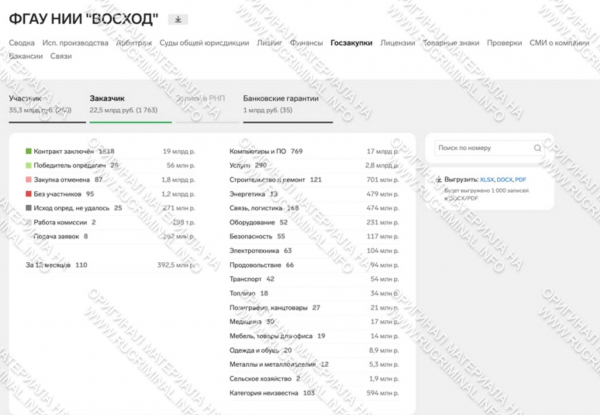Open the Участник sub-tab
The width and height of the screenshot is (600, 415).
pyautogui.click(x=26, y=100)
